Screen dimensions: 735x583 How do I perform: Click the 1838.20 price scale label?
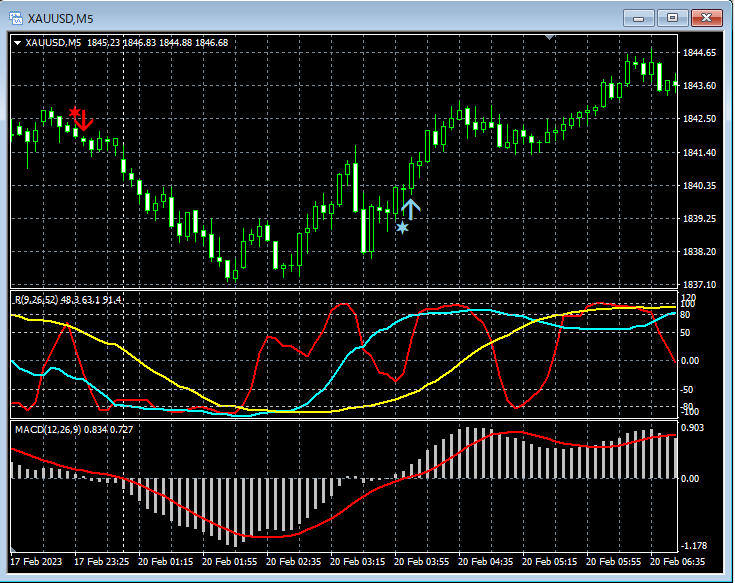pos(699,252)
